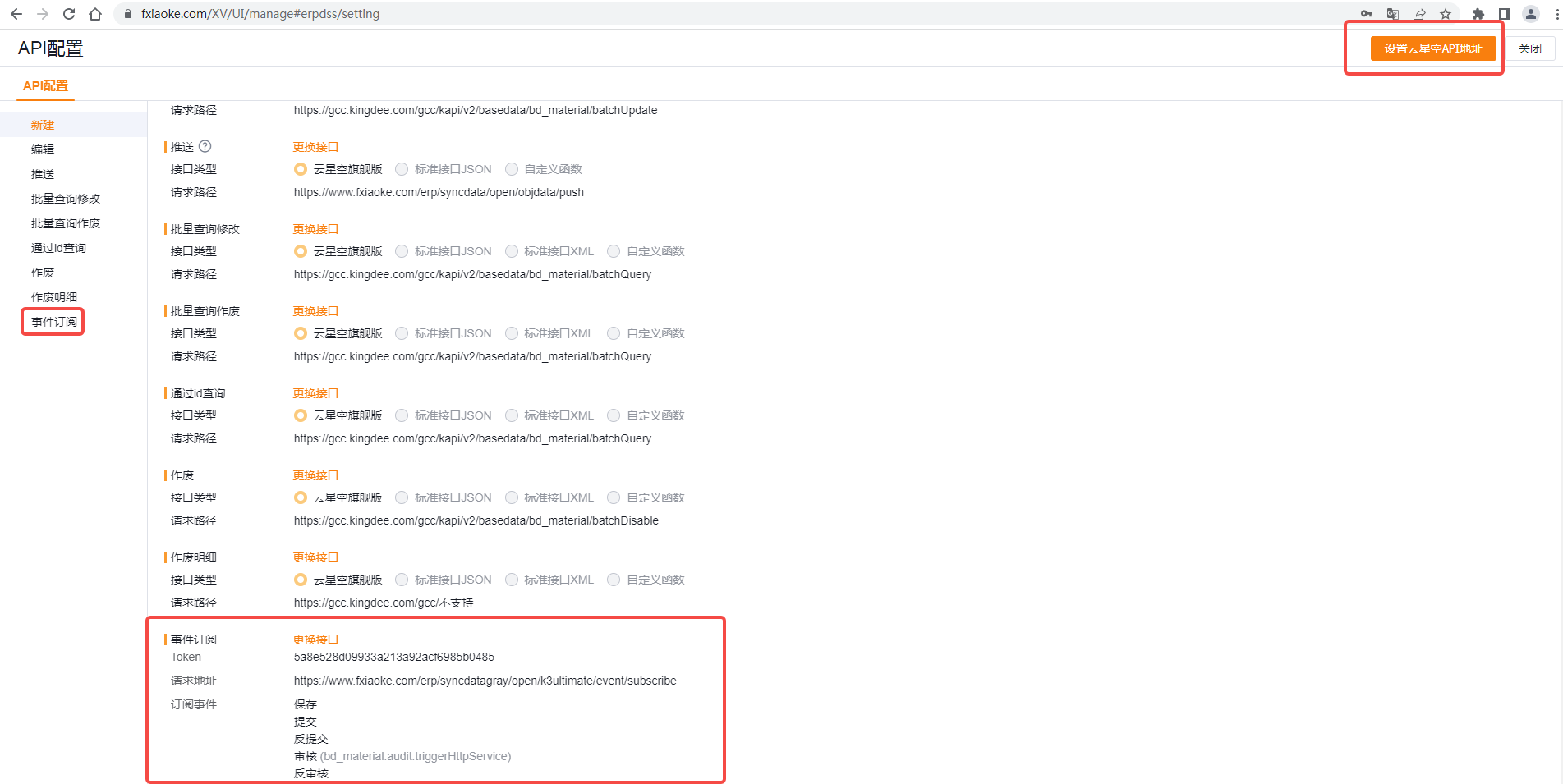This screenshot has width=1563, height=784.
Task: Click 设置云星空API地址 button
Action: (x=1433, y=48)
